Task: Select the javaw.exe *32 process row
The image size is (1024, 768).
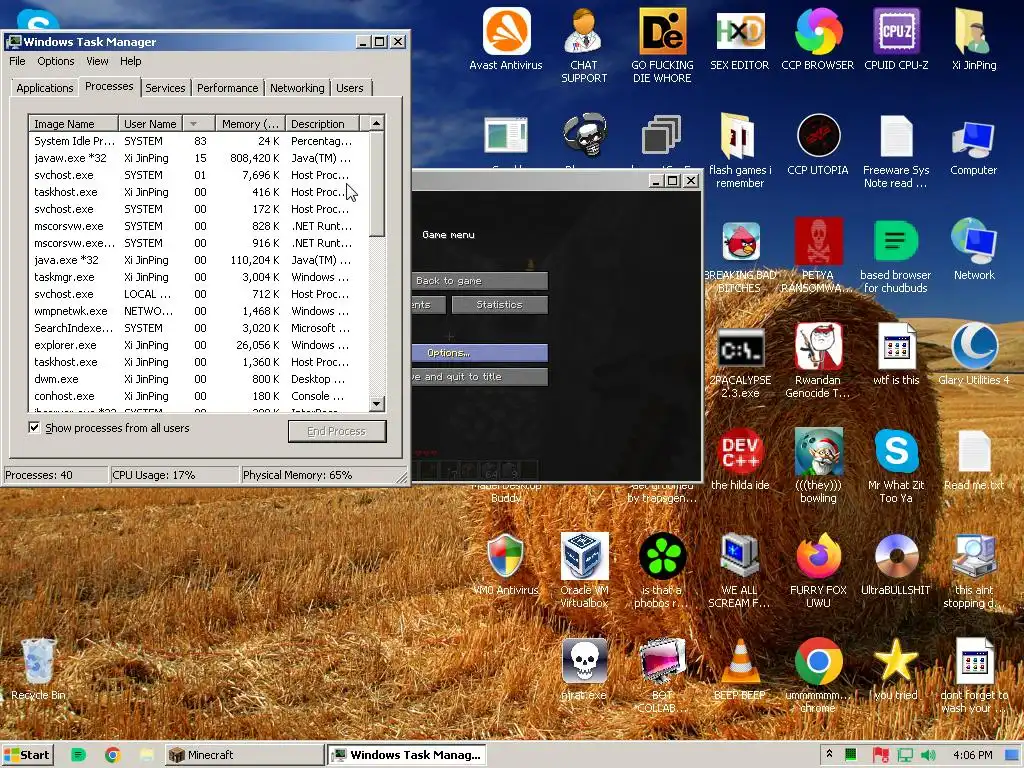Action: (x=199, y=158)
